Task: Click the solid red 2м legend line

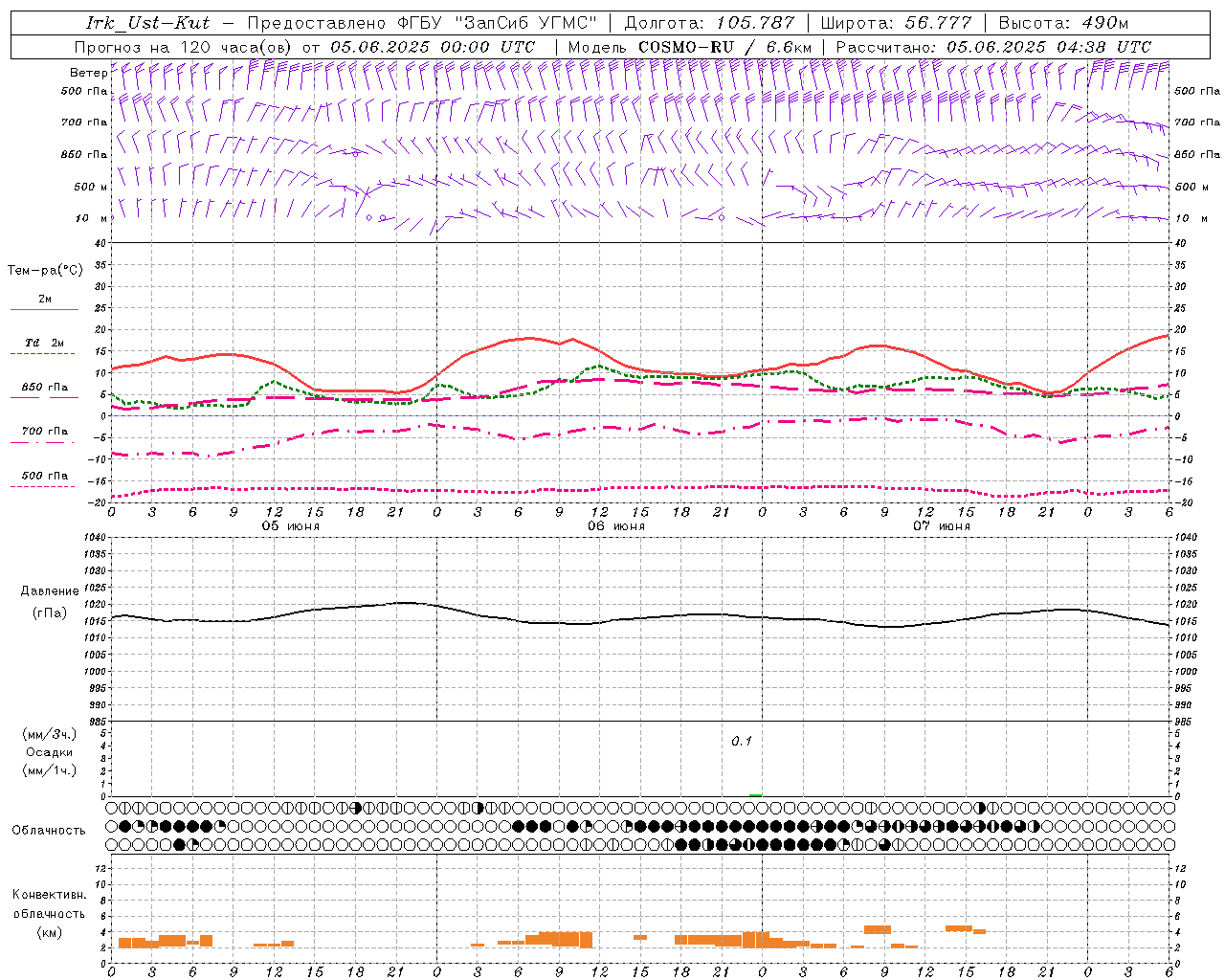Action: tap(44, 310)
